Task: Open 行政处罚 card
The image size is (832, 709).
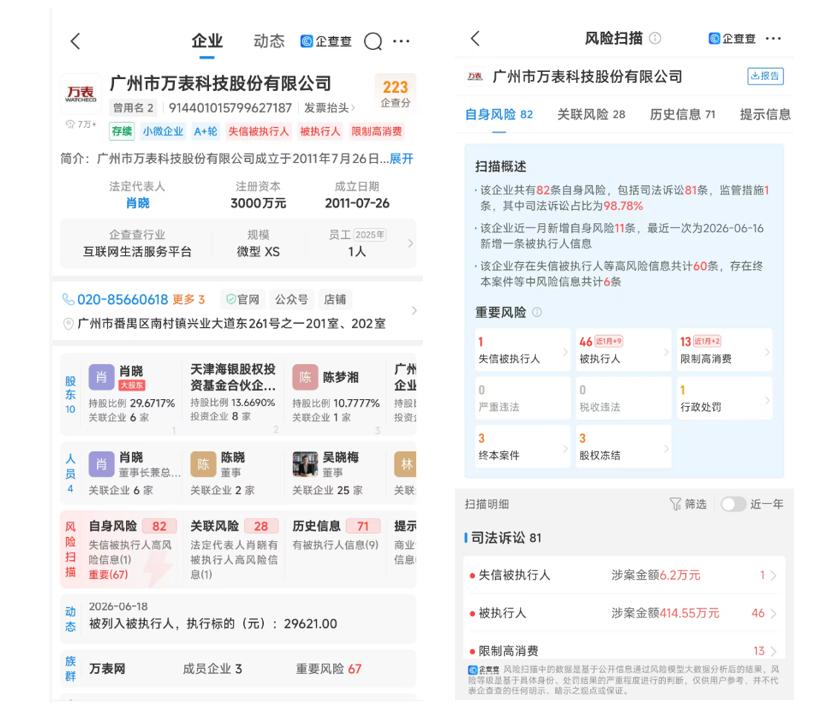Action: (x=725, y=399)
